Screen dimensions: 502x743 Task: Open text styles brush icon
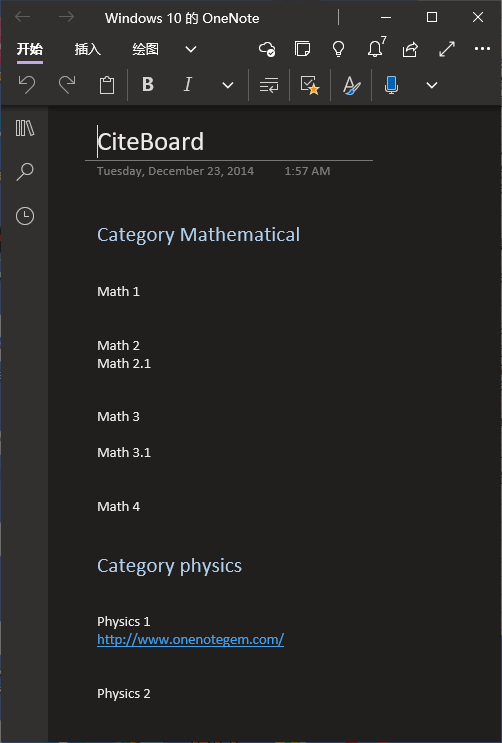pyautogui.click(x=351, y=85)
